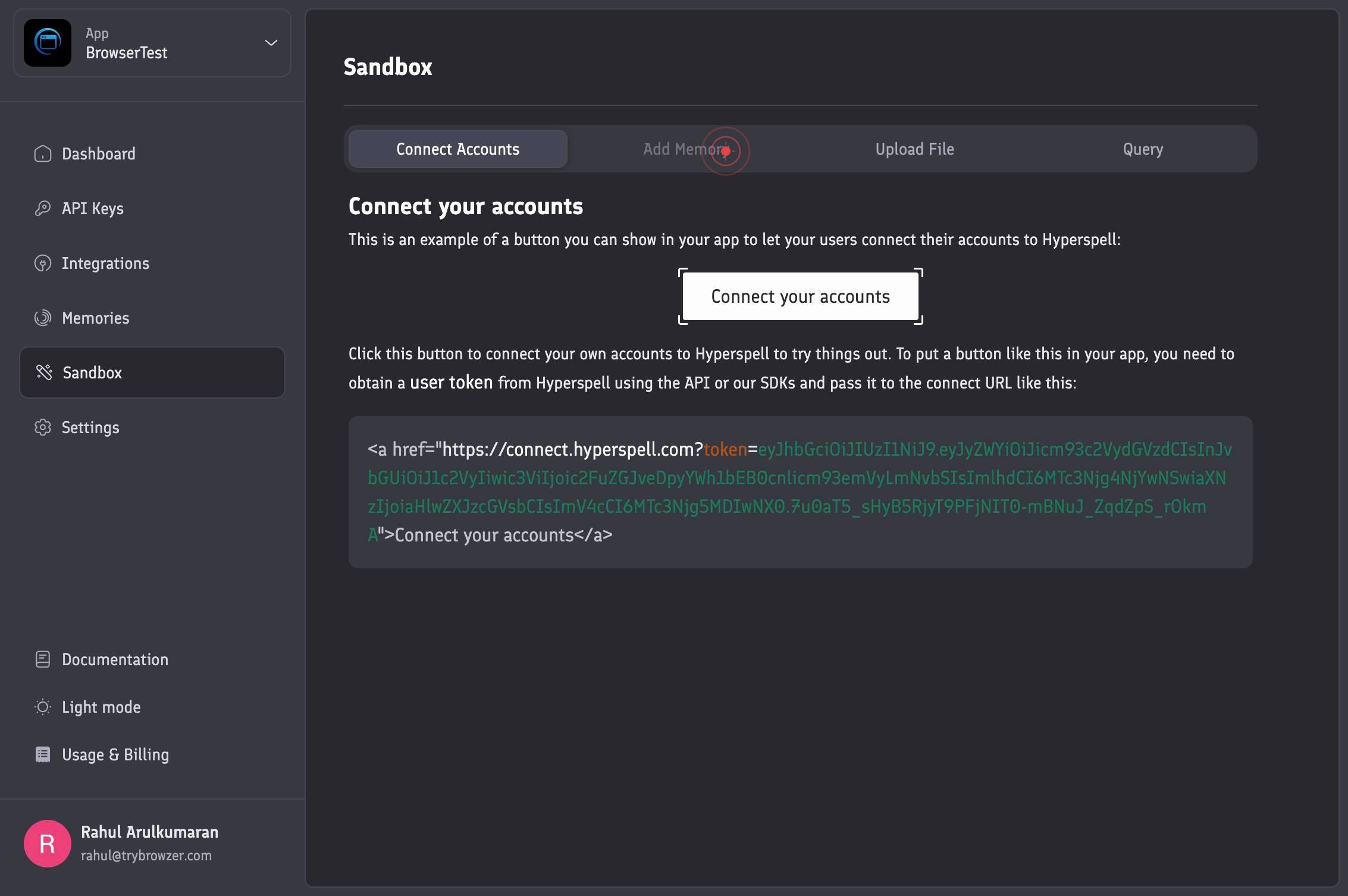Image resolution: width=1348 pixels, height=896 pixels.
Task: Switch to the Add Memory tab
Action: pyautogui.click(x=686, y=149)
